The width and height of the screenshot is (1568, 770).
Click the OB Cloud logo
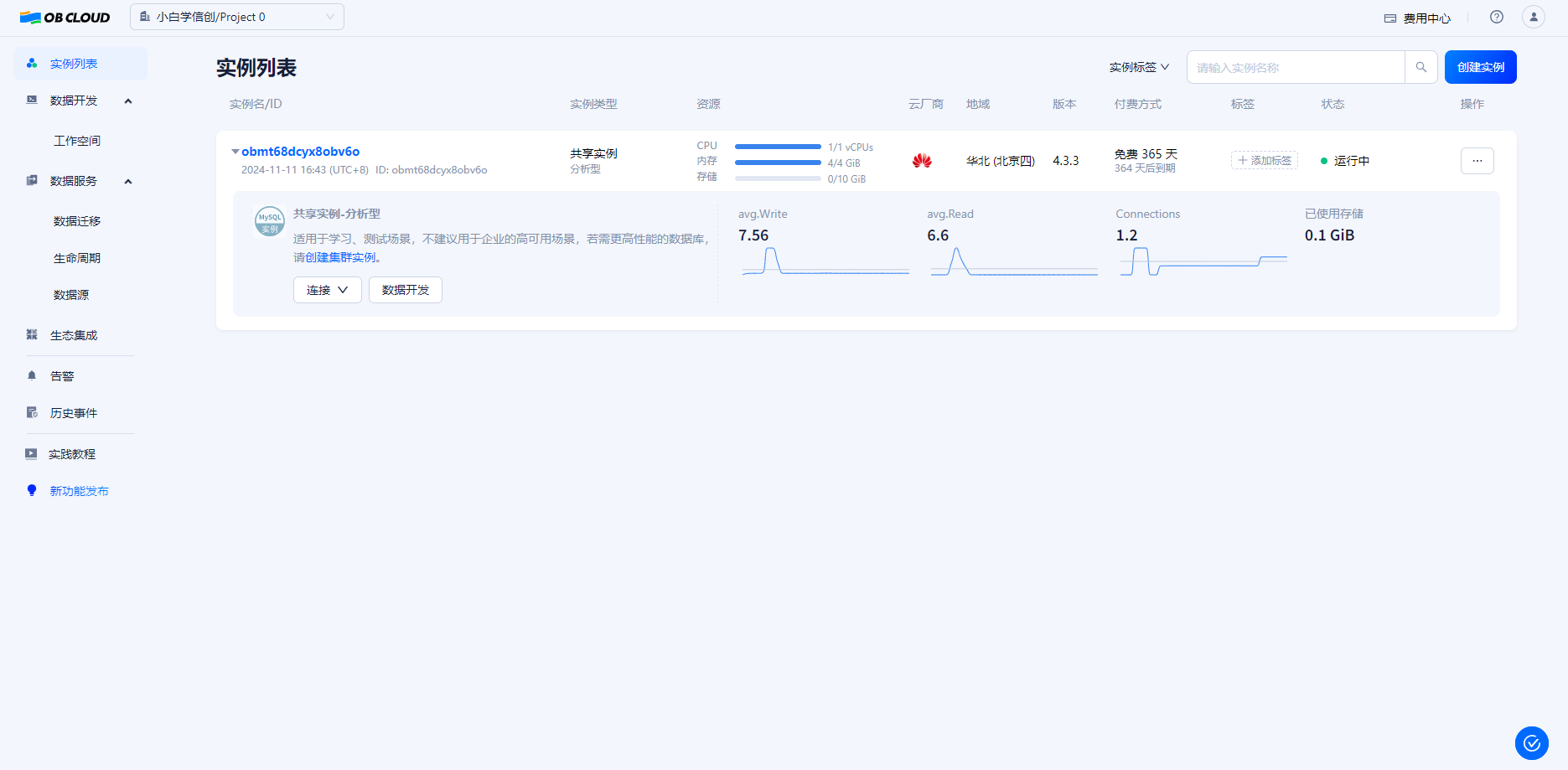point(65,18)
